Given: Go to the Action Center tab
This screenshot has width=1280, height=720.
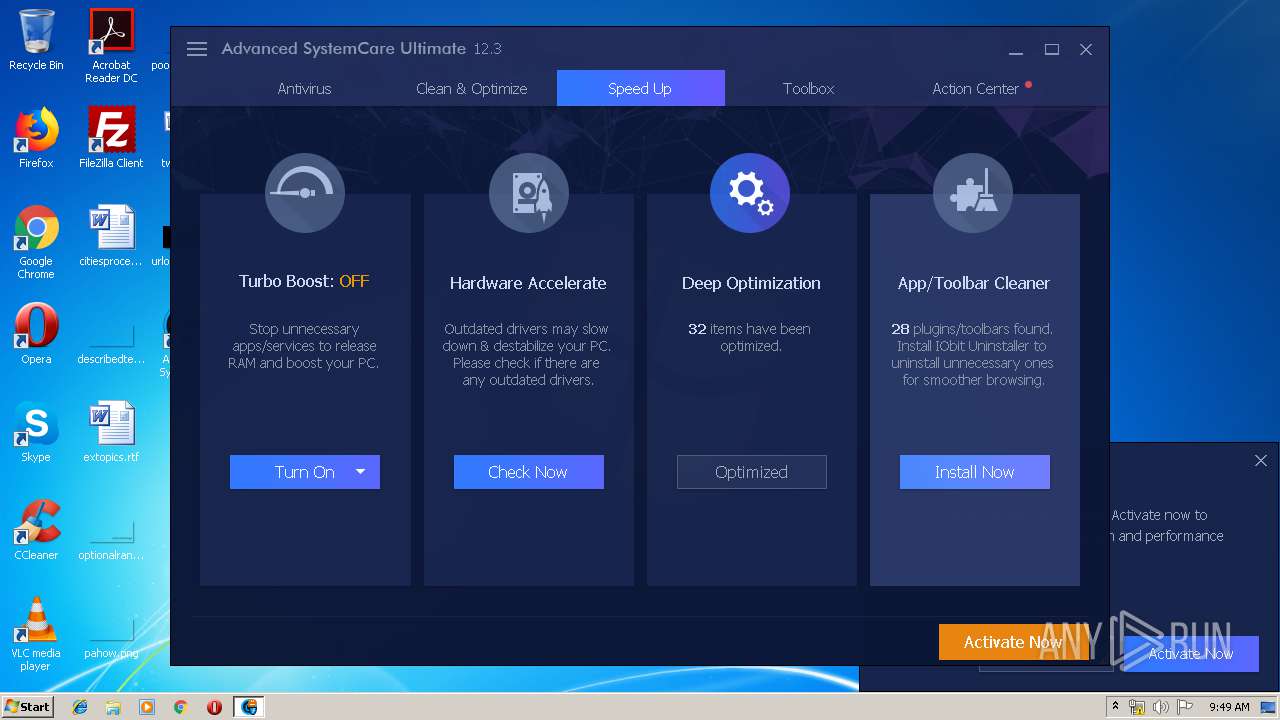Looking at the screenshot, I should click(975, 88).
